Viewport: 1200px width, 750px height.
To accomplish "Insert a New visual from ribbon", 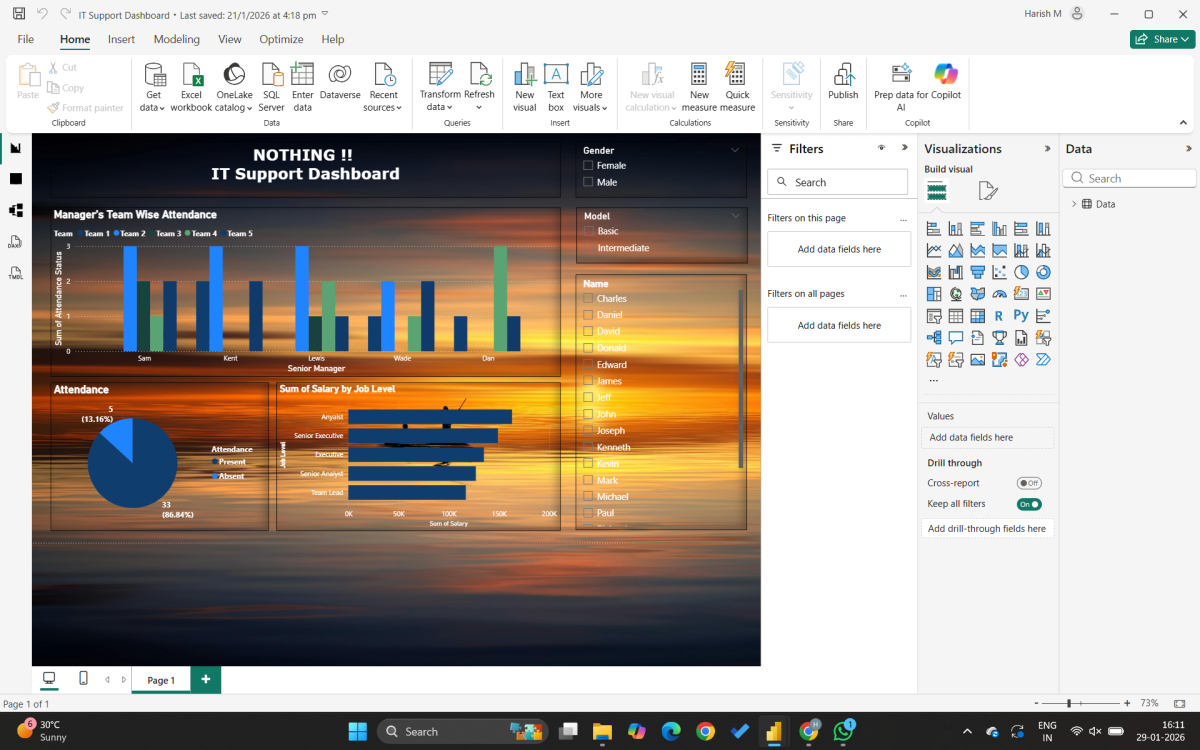I will [x=524, y=76].
